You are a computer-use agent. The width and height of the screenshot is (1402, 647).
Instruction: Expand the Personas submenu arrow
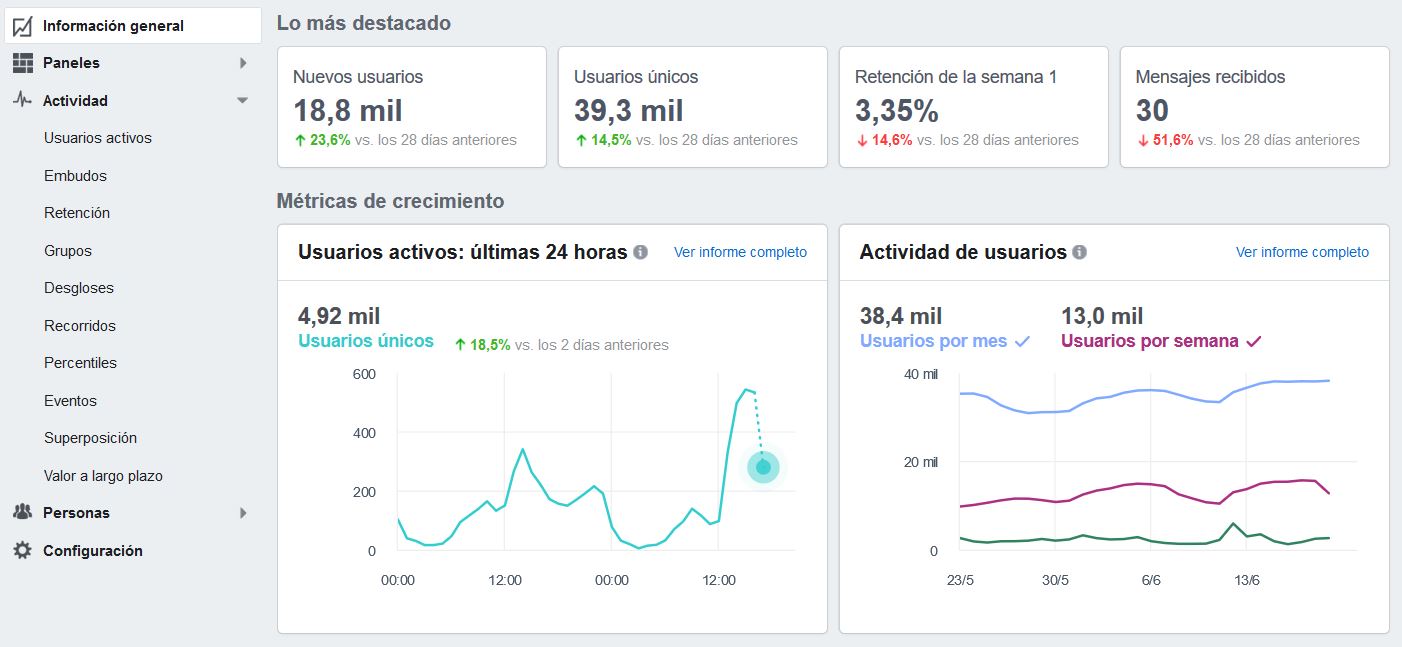243,513
